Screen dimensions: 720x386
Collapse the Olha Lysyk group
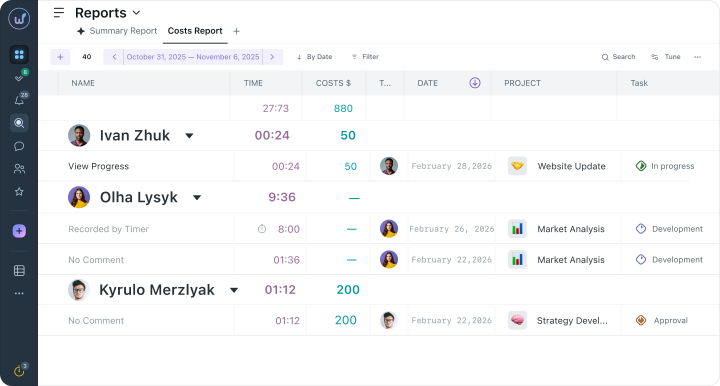coord(197,198)
